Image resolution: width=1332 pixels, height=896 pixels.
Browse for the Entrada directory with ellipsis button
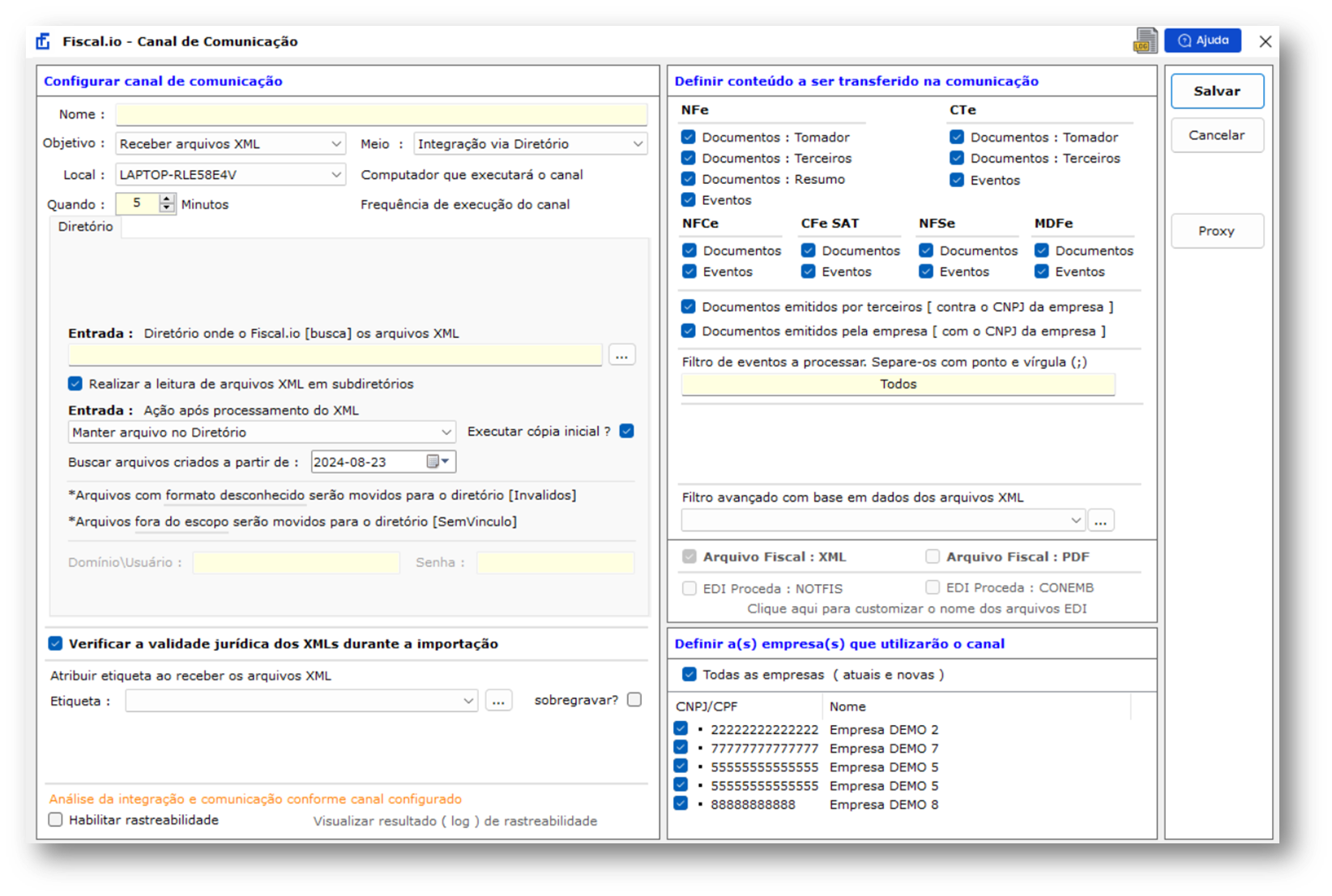(x=621, y=356)
